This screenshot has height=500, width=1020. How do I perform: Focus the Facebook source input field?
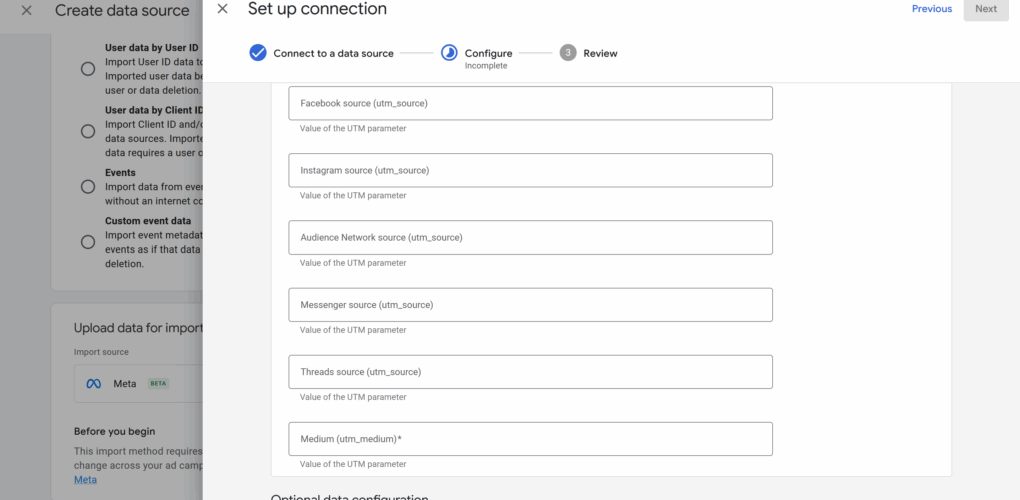click(530, 103)
